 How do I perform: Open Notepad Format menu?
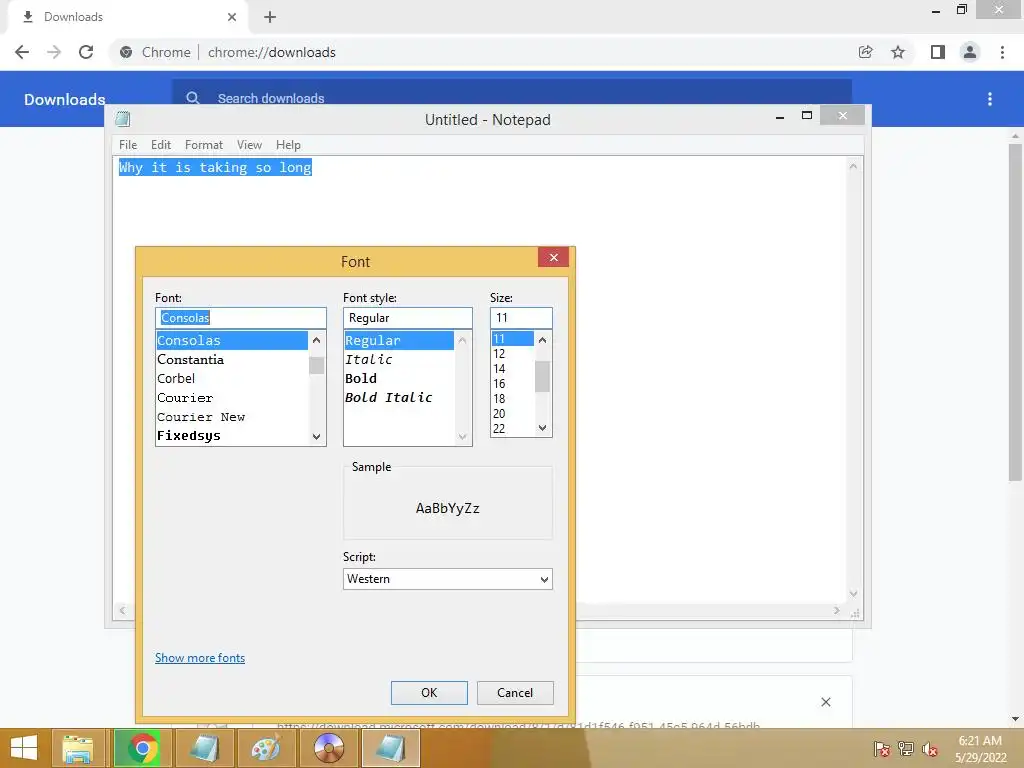[x=204, y=145]
